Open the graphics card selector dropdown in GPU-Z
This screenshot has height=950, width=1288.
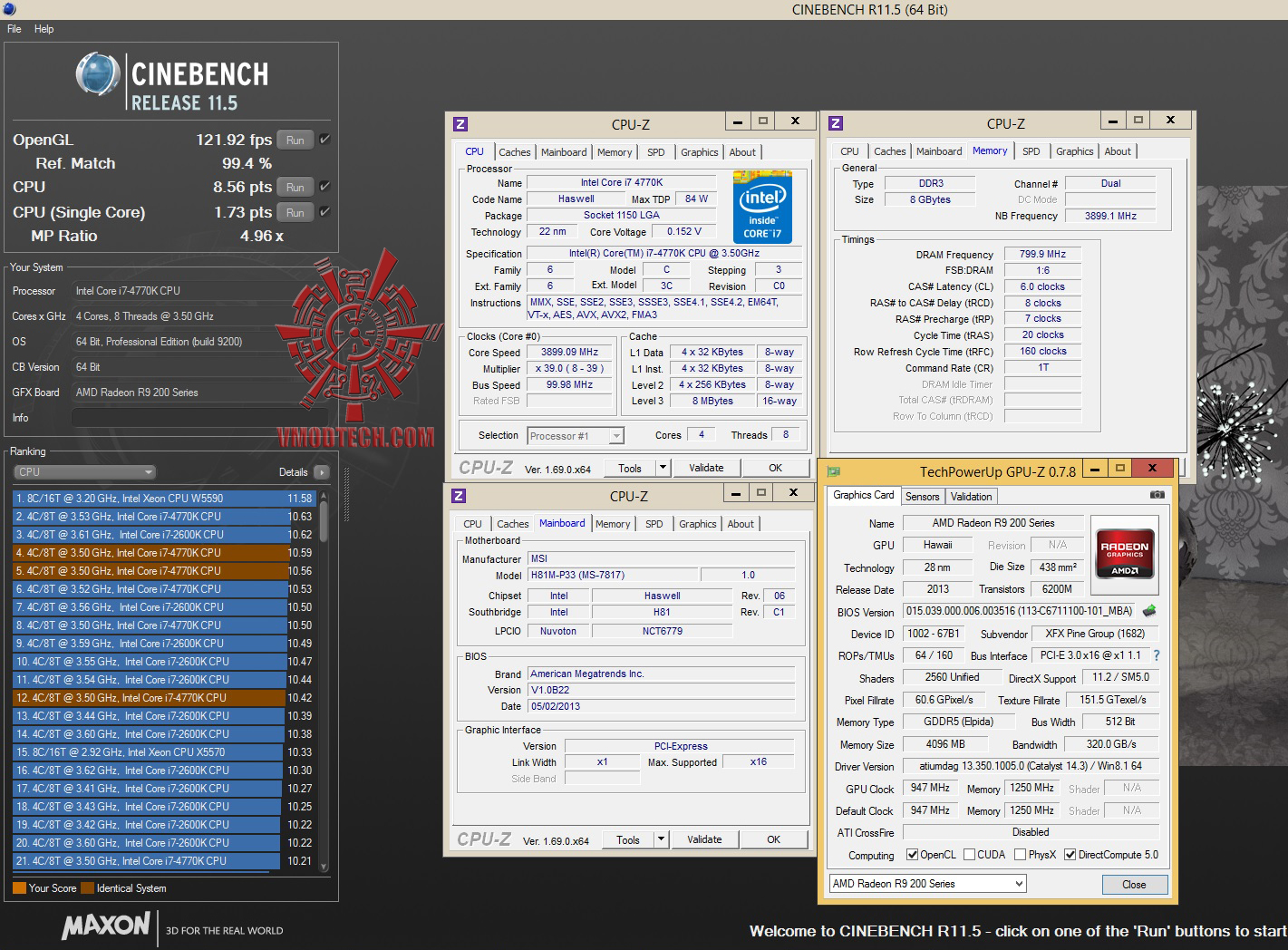tap(928, 884)
